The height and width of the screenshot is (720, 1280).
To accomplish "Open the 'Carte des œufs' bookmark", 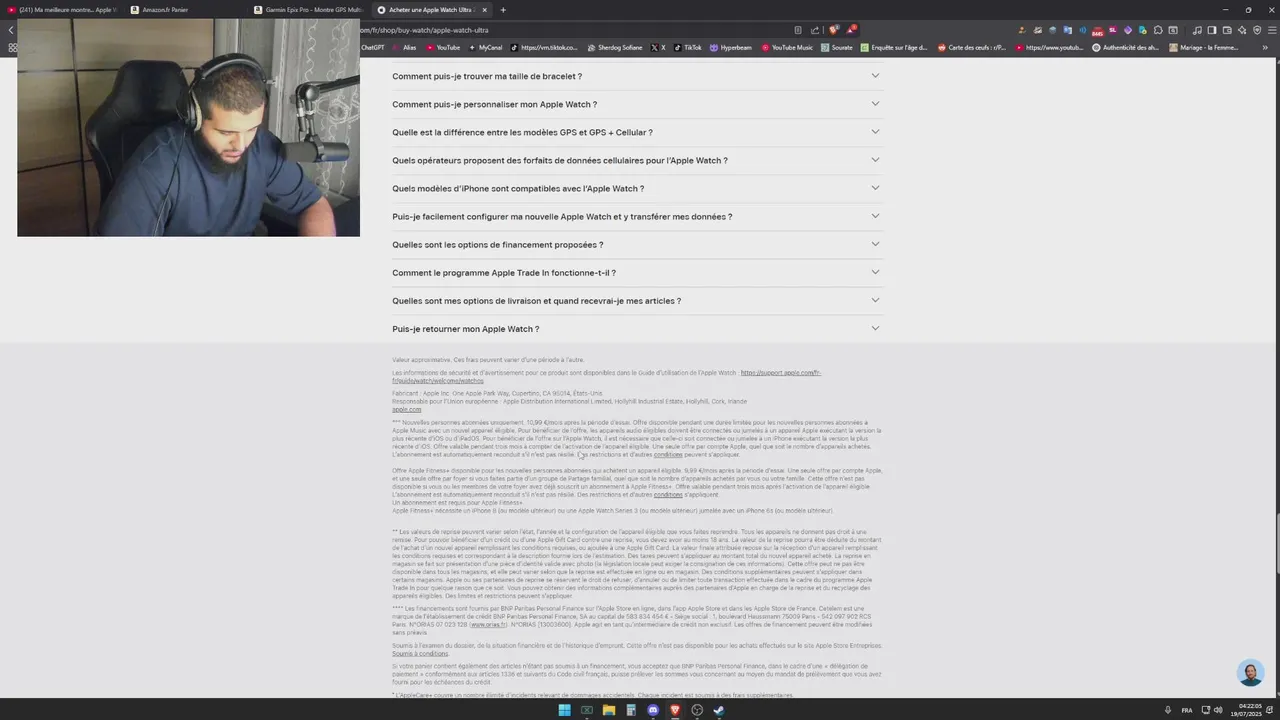I will [972, 47].
